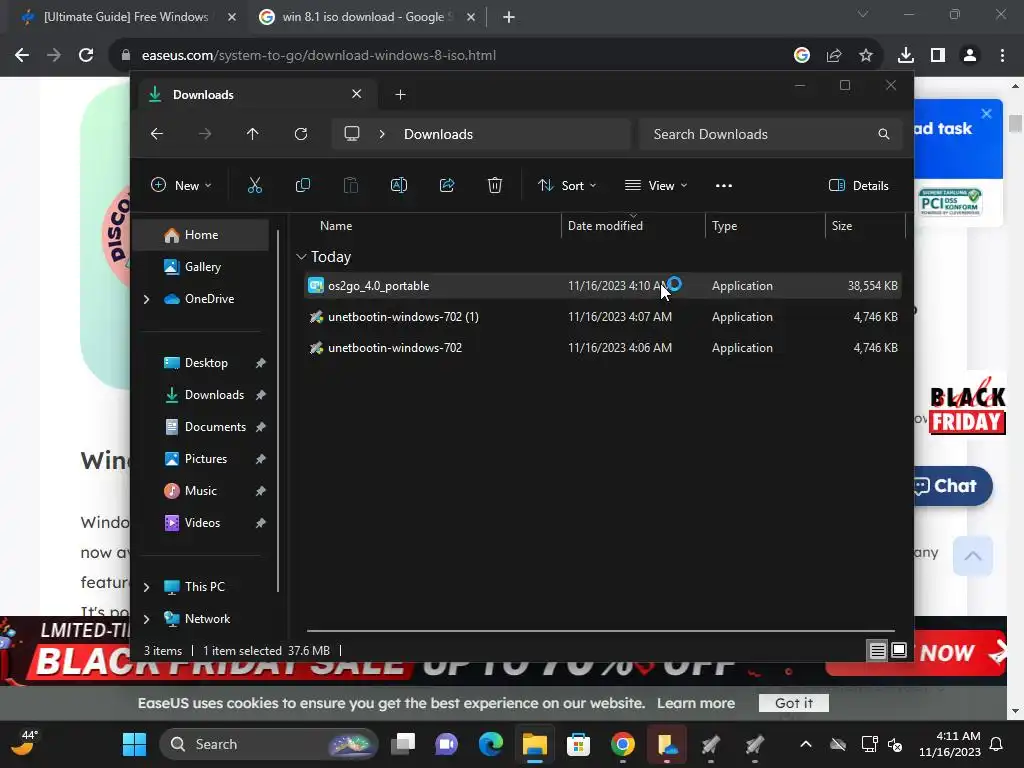1024x768 pixels.
Task: Open Desktop in the navigation pane
Action: click(206, 363)
